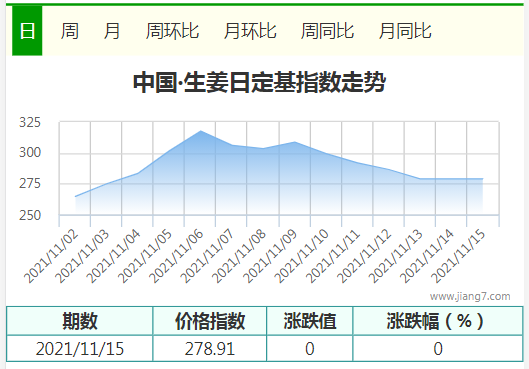Click the 250 y-axis label
The width and height of the screenshot is (529, 369).
click(30, 215)
